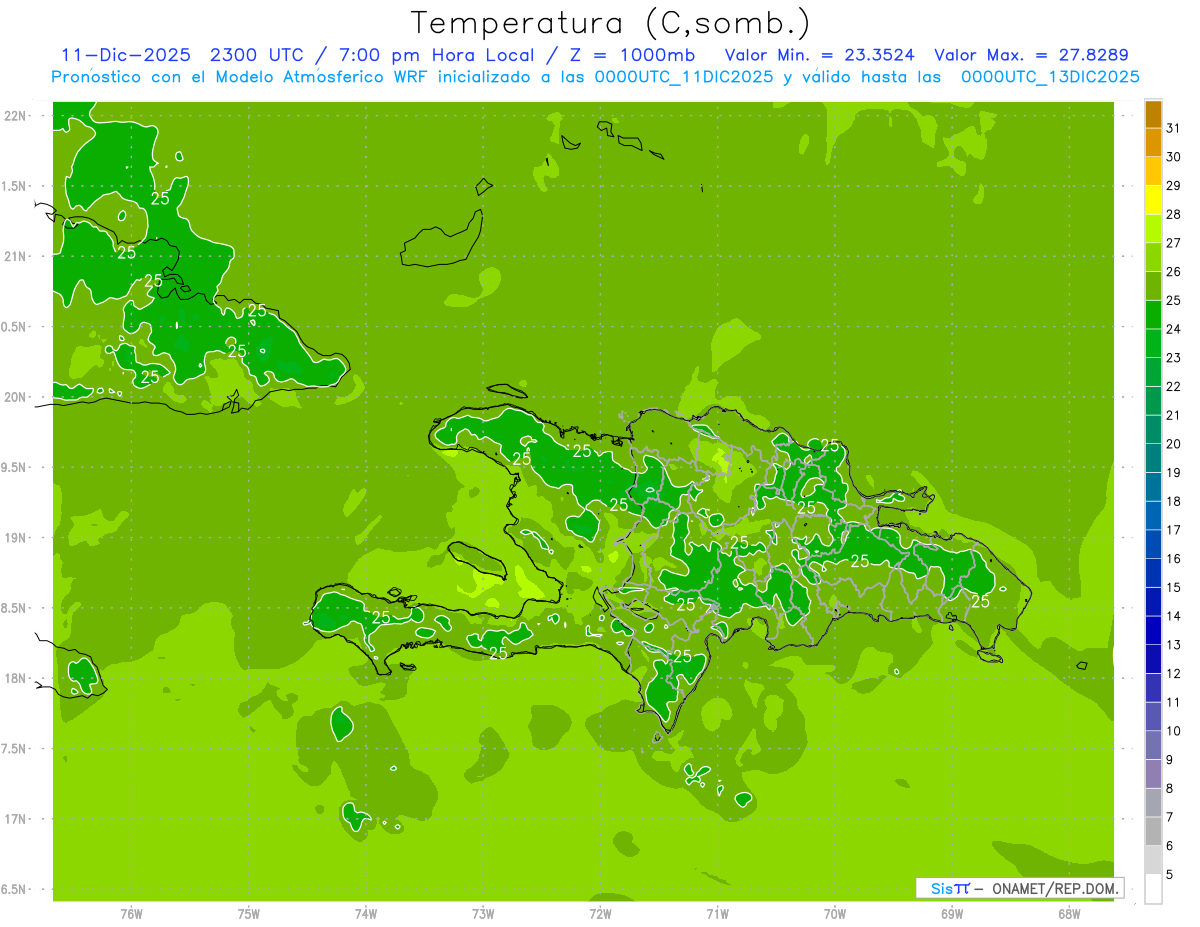Click the purple legend swatch between 9 and 10

1153,745
